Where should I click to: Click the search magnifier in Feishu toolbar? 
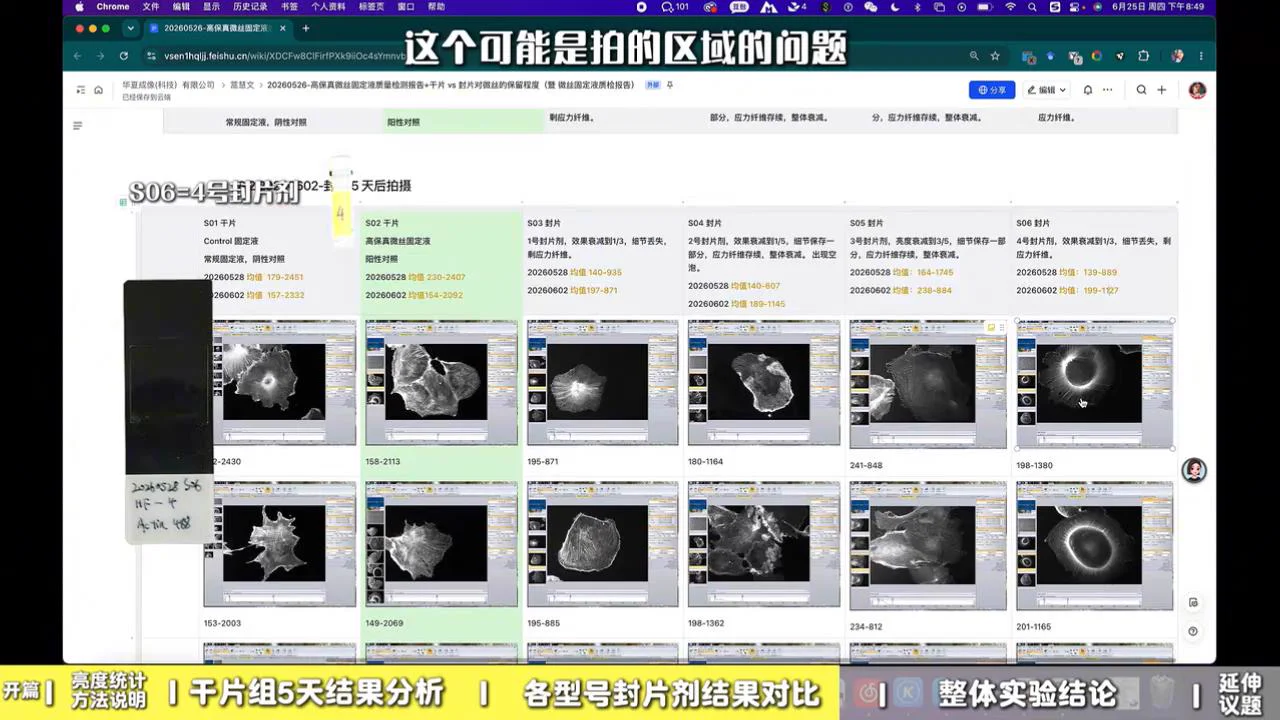[x=1141, y=90]
